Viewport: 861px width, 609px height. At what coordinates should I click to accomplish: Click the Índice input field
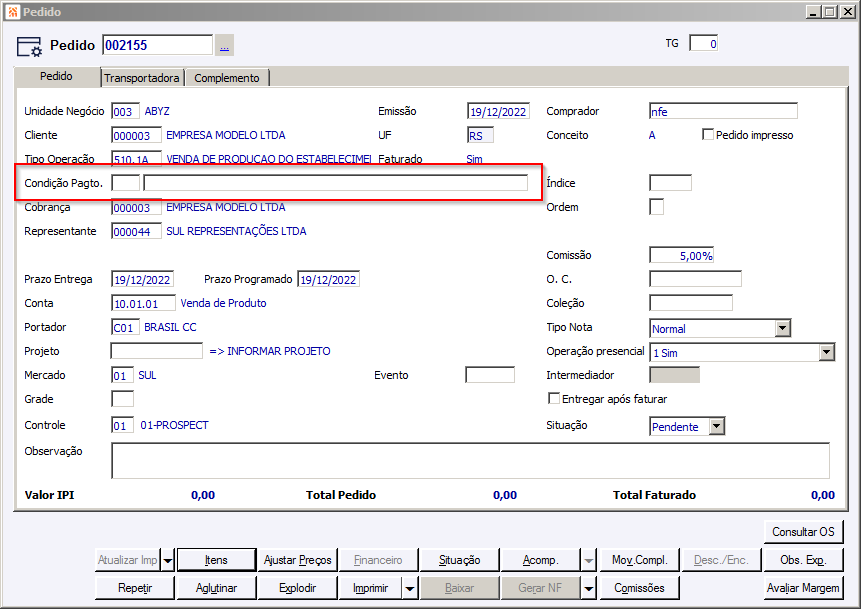tap(670, 183)
